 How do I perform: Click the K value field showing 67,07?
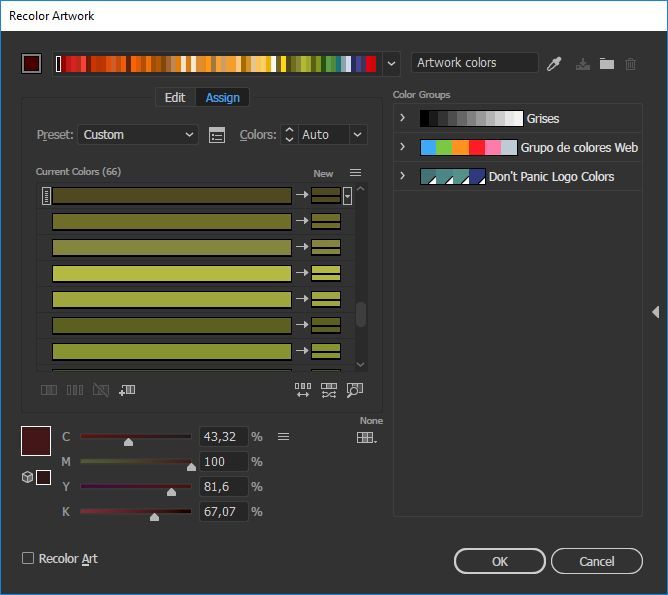[x=223, y=512]
